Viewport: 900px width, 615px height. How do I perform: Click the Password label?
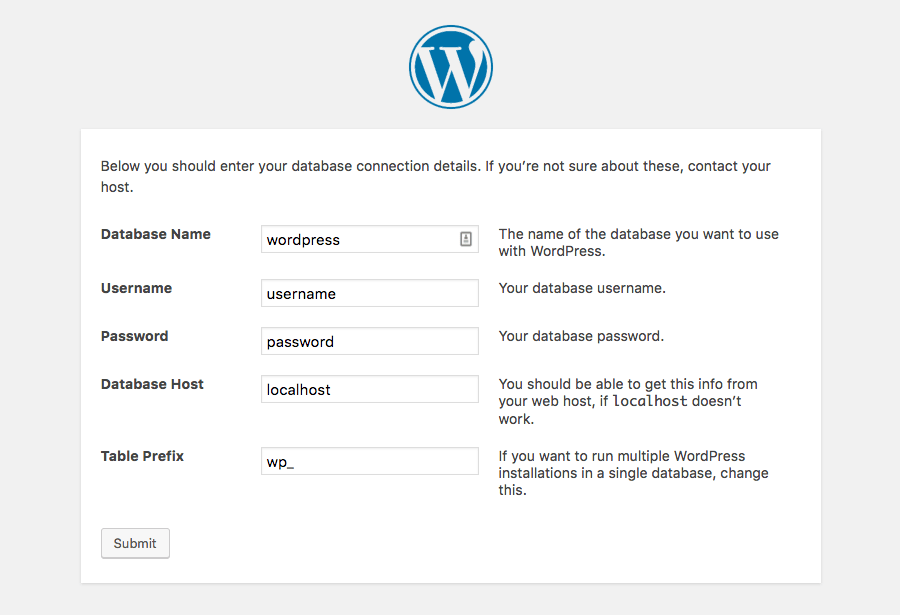pyautogui.click(x=134, y=335)
